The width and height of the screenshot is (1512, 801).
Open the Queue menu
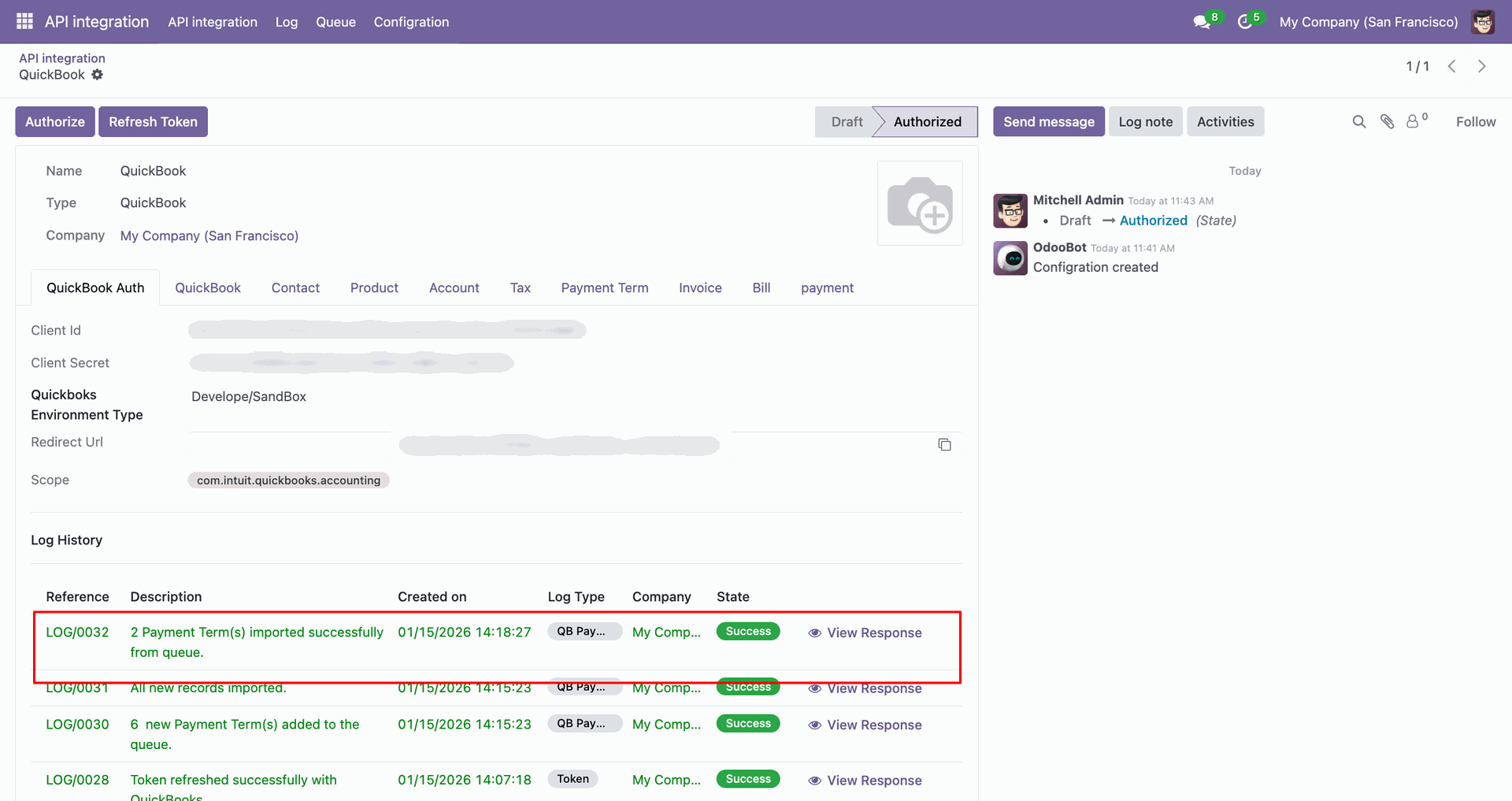[335, 22]
